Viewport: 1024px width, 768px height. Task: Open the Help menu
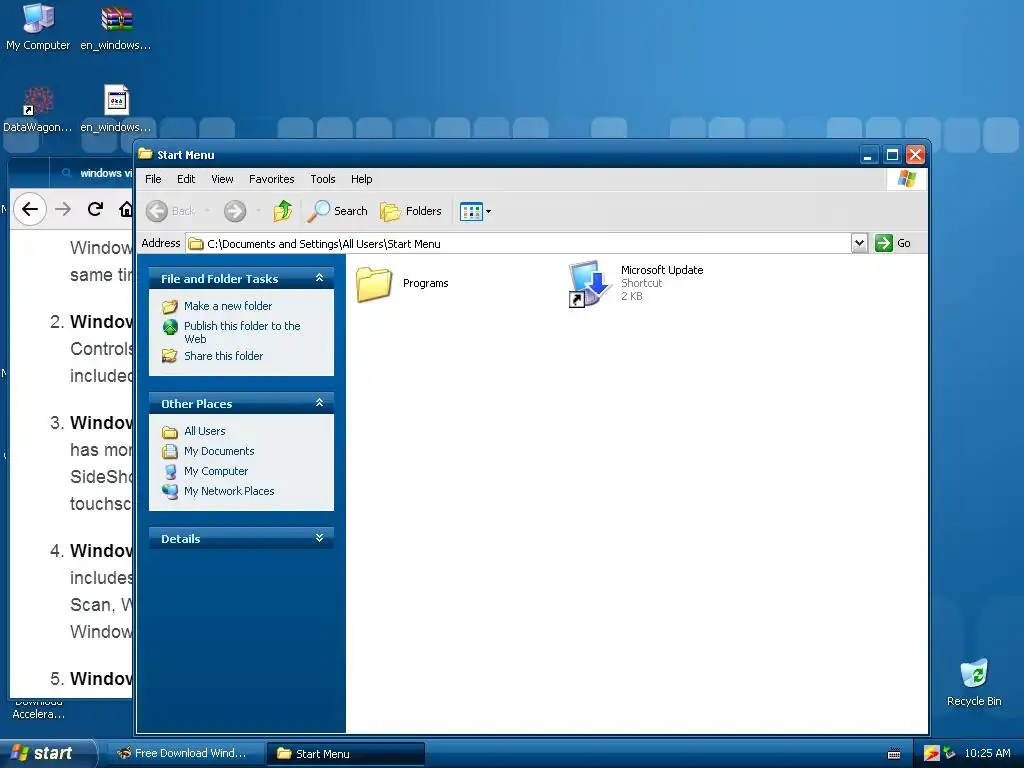click(361, 179)
